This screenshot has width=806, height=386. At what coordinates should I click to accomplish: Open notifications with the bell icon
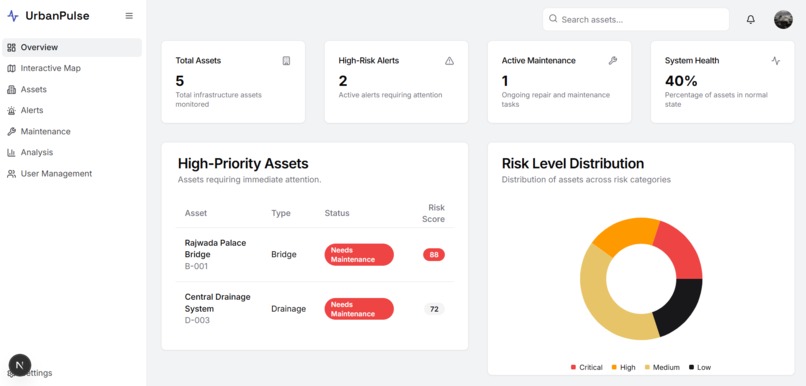tap(750, 20)
